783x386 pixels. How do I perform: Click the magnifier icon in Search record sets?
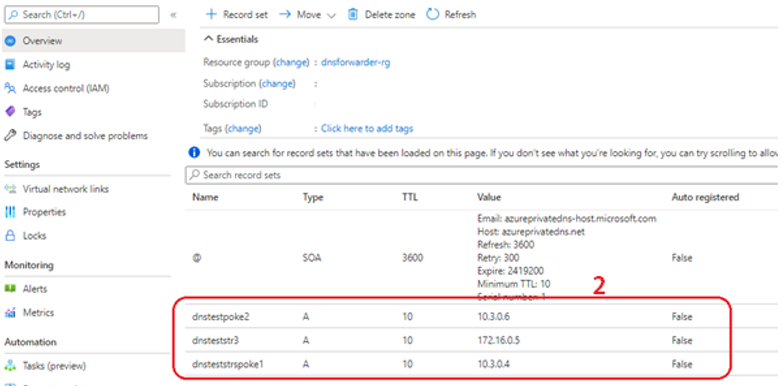(194, 175)
